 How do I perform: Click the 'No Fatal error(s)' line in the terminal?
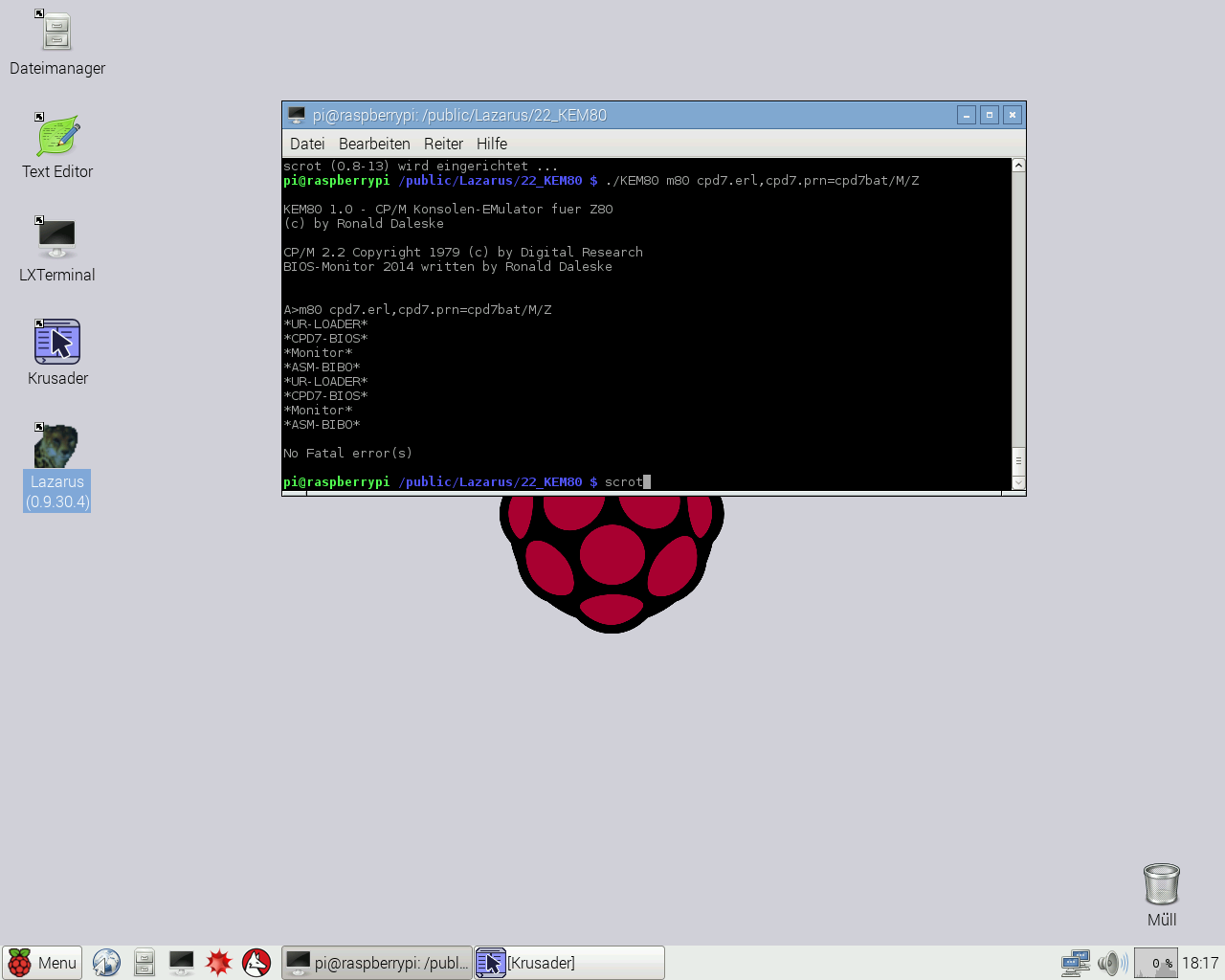pyautogui.click(x=347, y=453)
